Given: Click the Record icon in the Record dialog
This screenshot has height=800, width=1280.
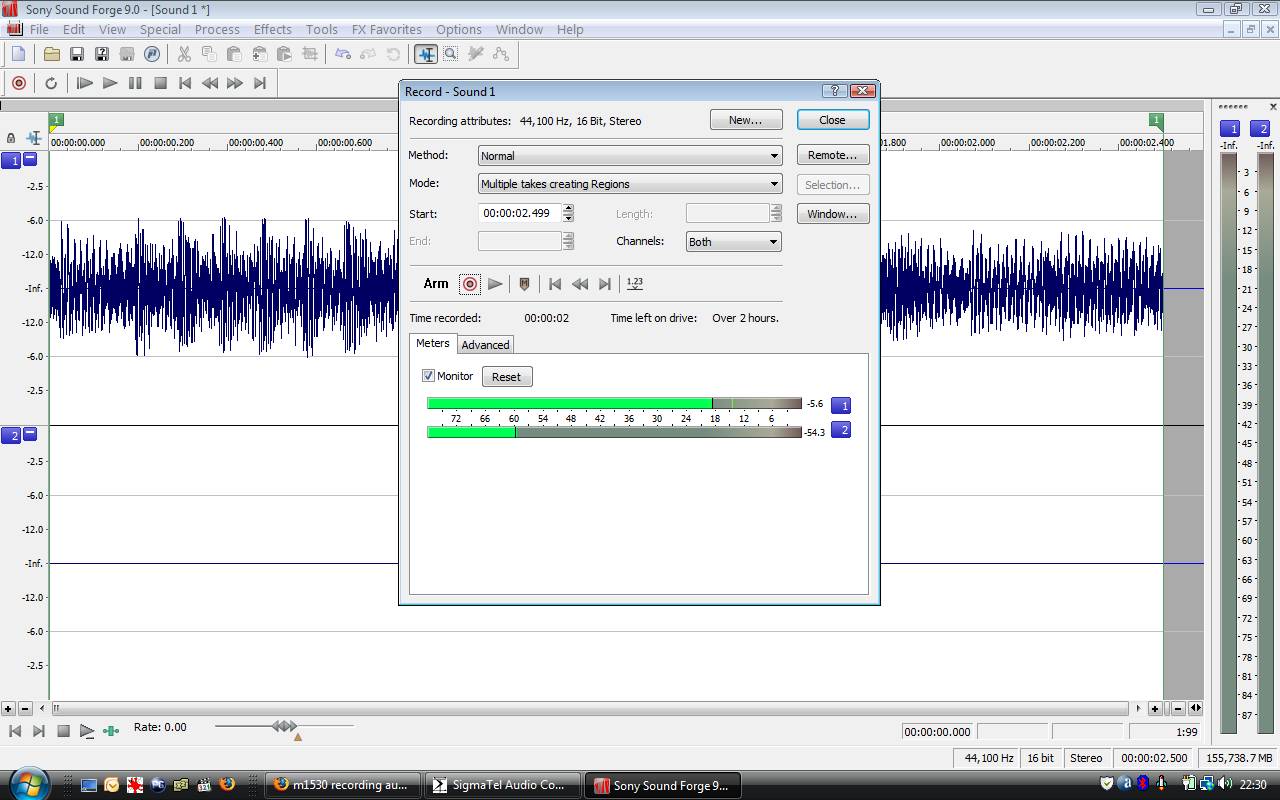Looking at the screenshot, I should coord(470,284).
